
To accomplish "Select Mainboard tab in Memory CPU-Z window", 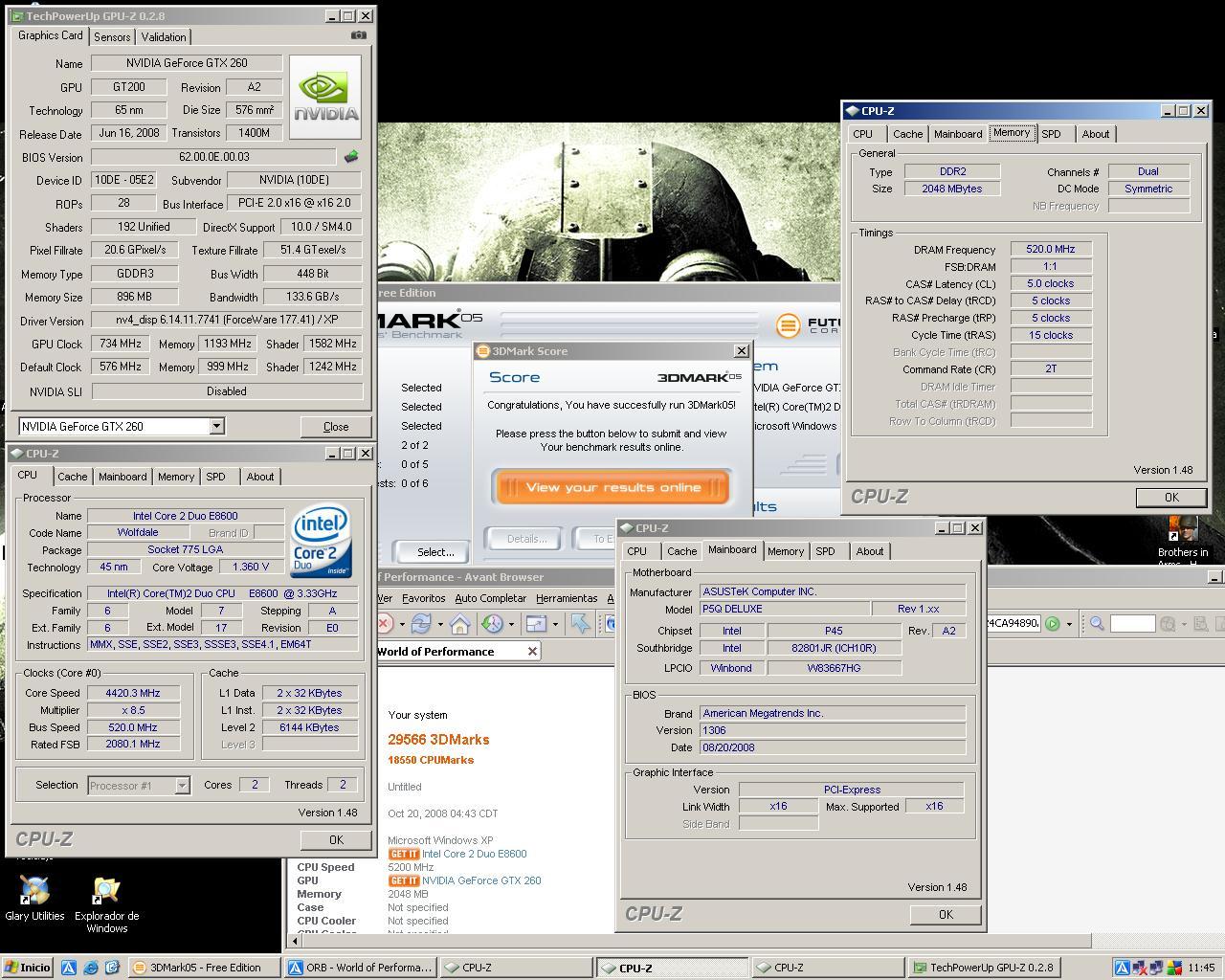I will [958, 134].
